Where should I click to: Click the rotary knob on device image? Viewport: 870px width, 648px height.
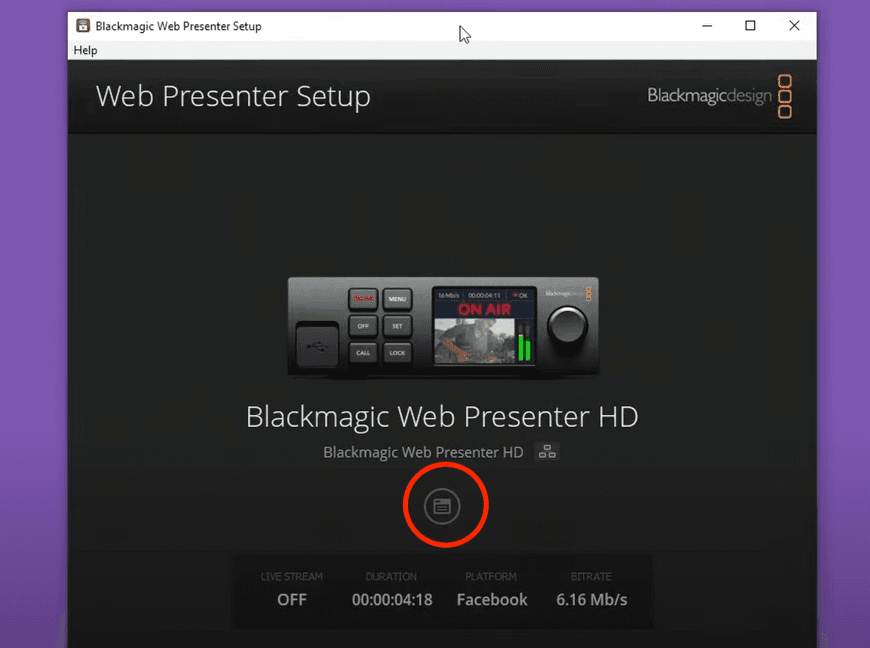click(567, 326)
